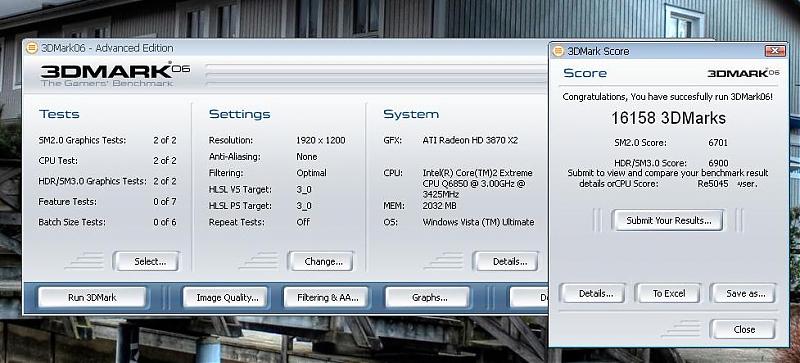
Task: Open Details... in the Score window
Action: pos(593,294)
